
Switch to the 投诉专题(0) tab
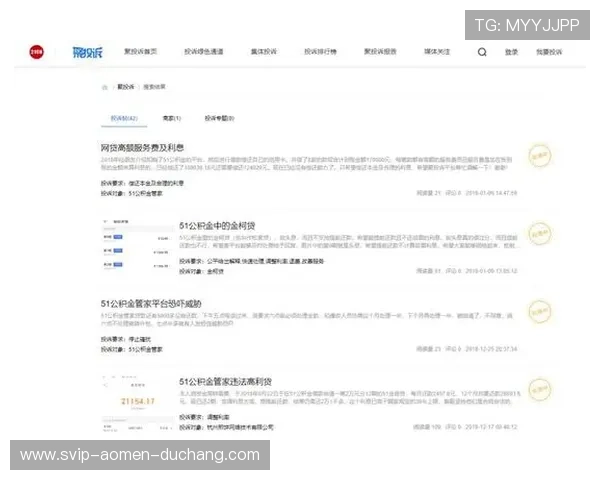(219, 118)
